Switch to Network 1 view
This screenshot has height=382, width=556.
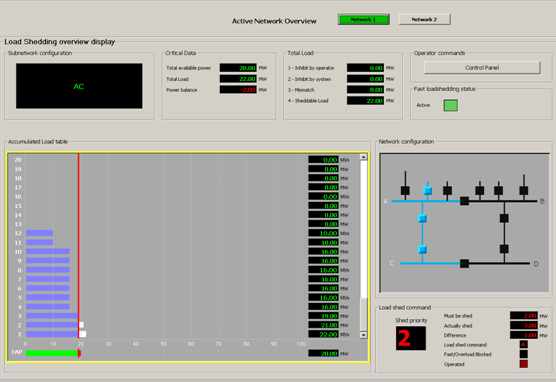point(364,20)
